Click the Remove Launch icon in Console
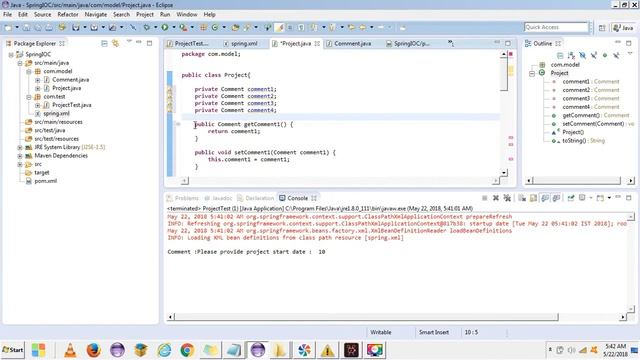Viewport: 640px width, 360px height. point(496,198)
